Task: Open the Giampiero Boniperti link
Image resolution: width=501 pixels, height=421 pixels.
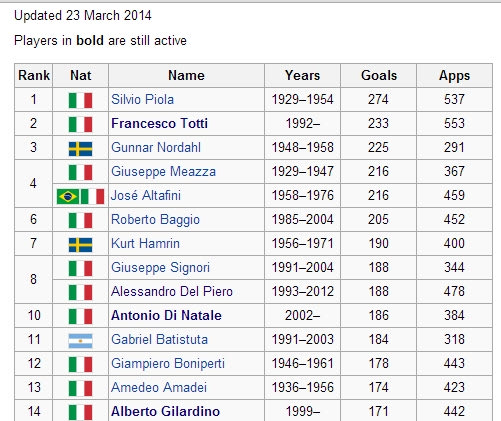Action: pyautogui.click(x=168, y=364)
